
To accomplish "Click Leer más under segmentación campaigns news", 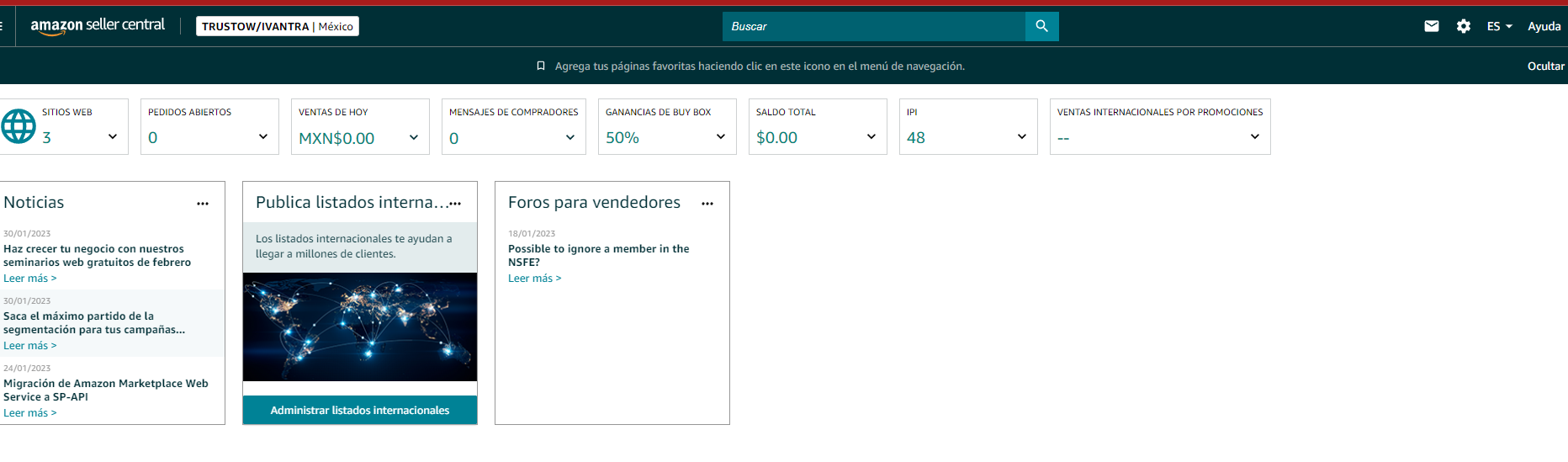I will point(30,346).
